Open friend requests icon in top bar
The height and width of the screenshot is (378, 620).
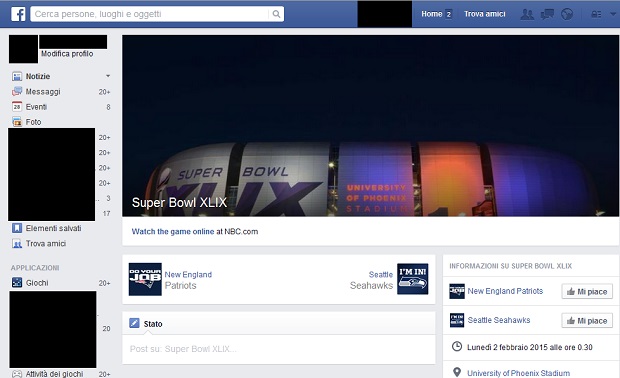(x=527, y=14)
